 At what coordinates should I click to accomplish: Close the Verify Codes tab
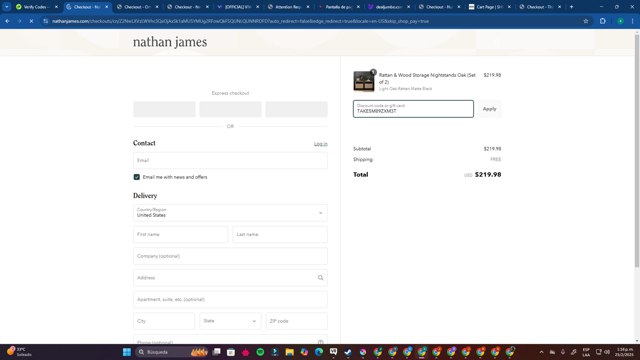56,7
